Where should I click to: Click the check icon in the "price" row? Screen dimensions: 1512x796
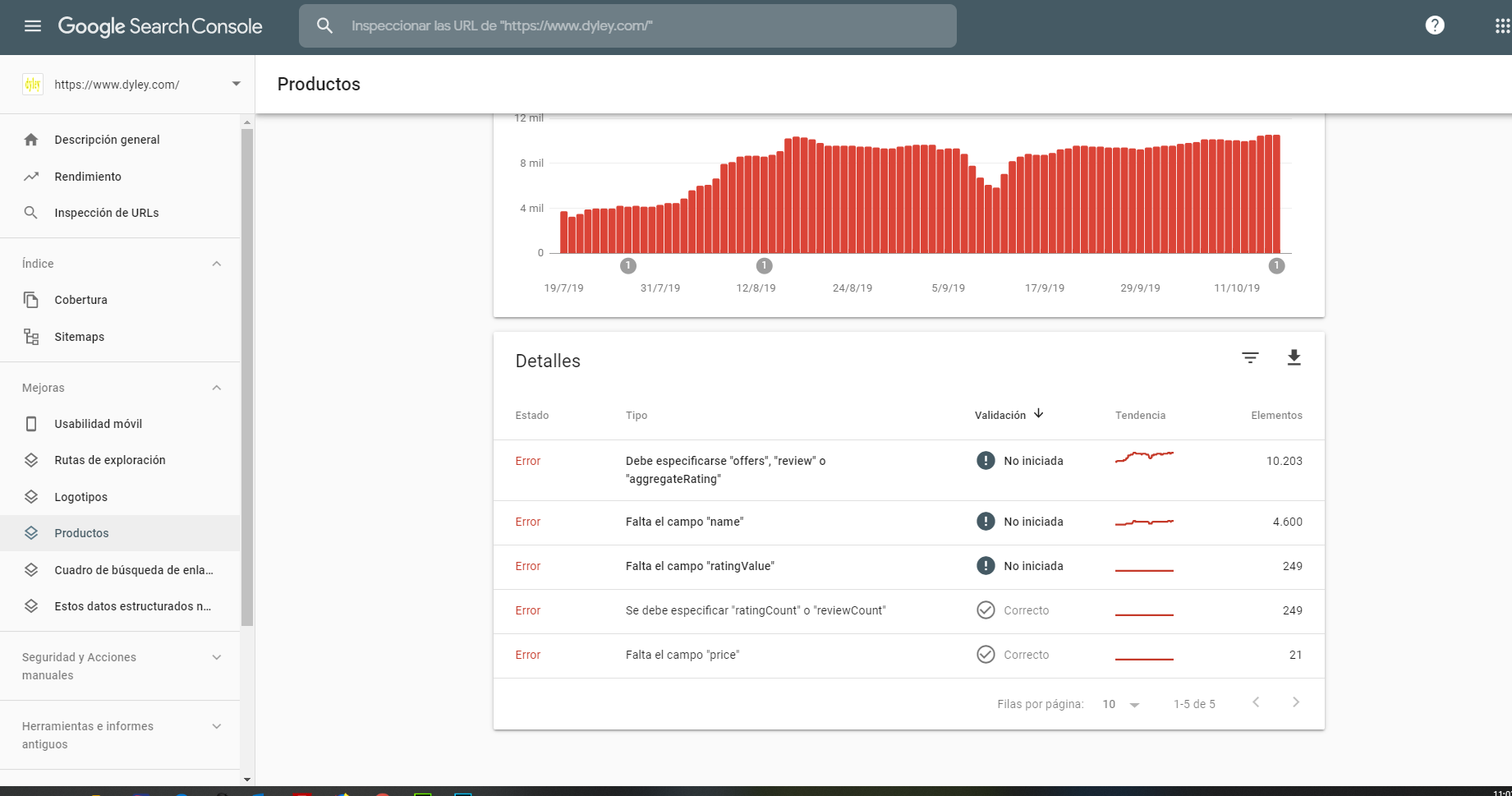[x=986, y=655]
